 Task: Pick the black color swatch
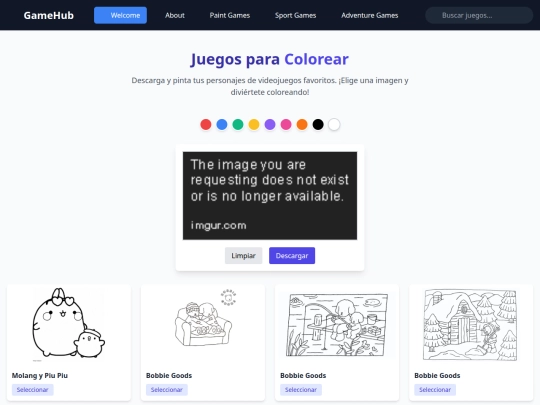318,124
